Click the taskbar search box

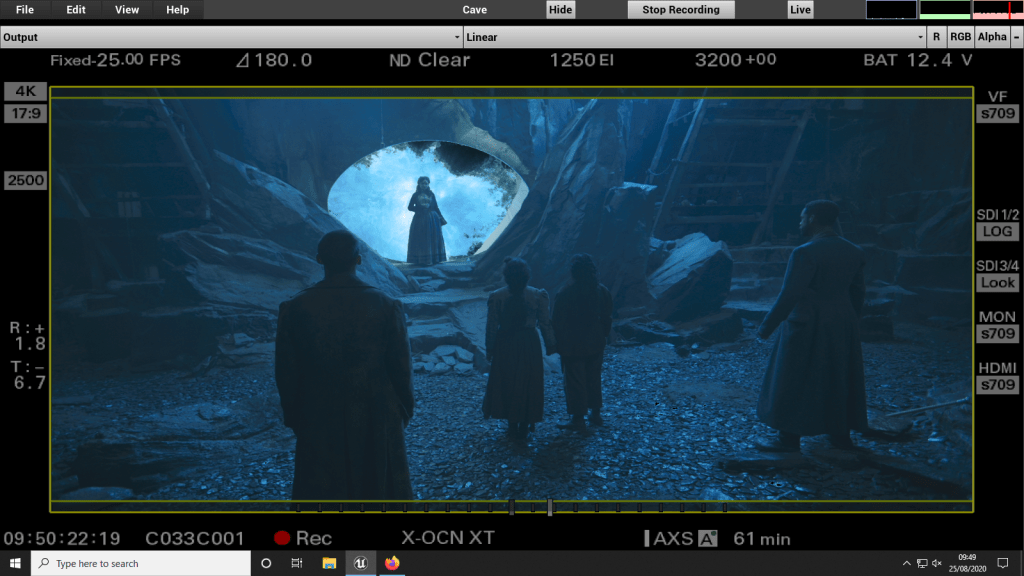[x=140, y=563]
